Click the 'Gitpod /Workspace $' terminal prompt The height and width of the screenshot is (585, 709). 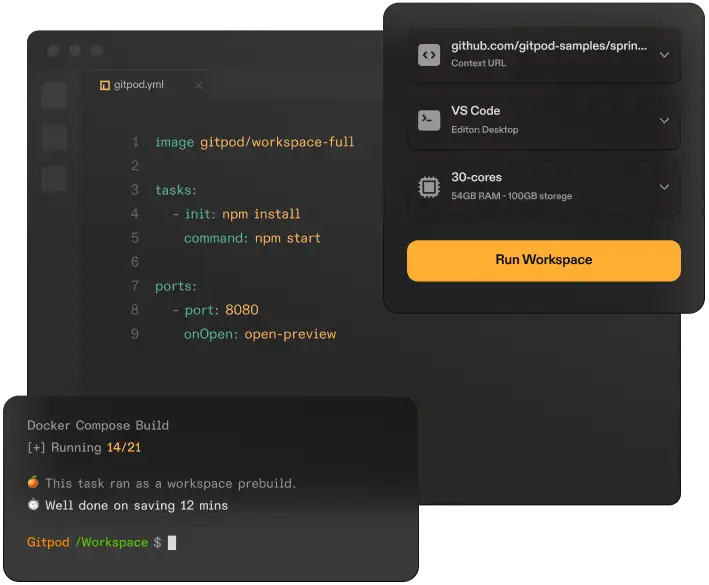tap(94, 542)
